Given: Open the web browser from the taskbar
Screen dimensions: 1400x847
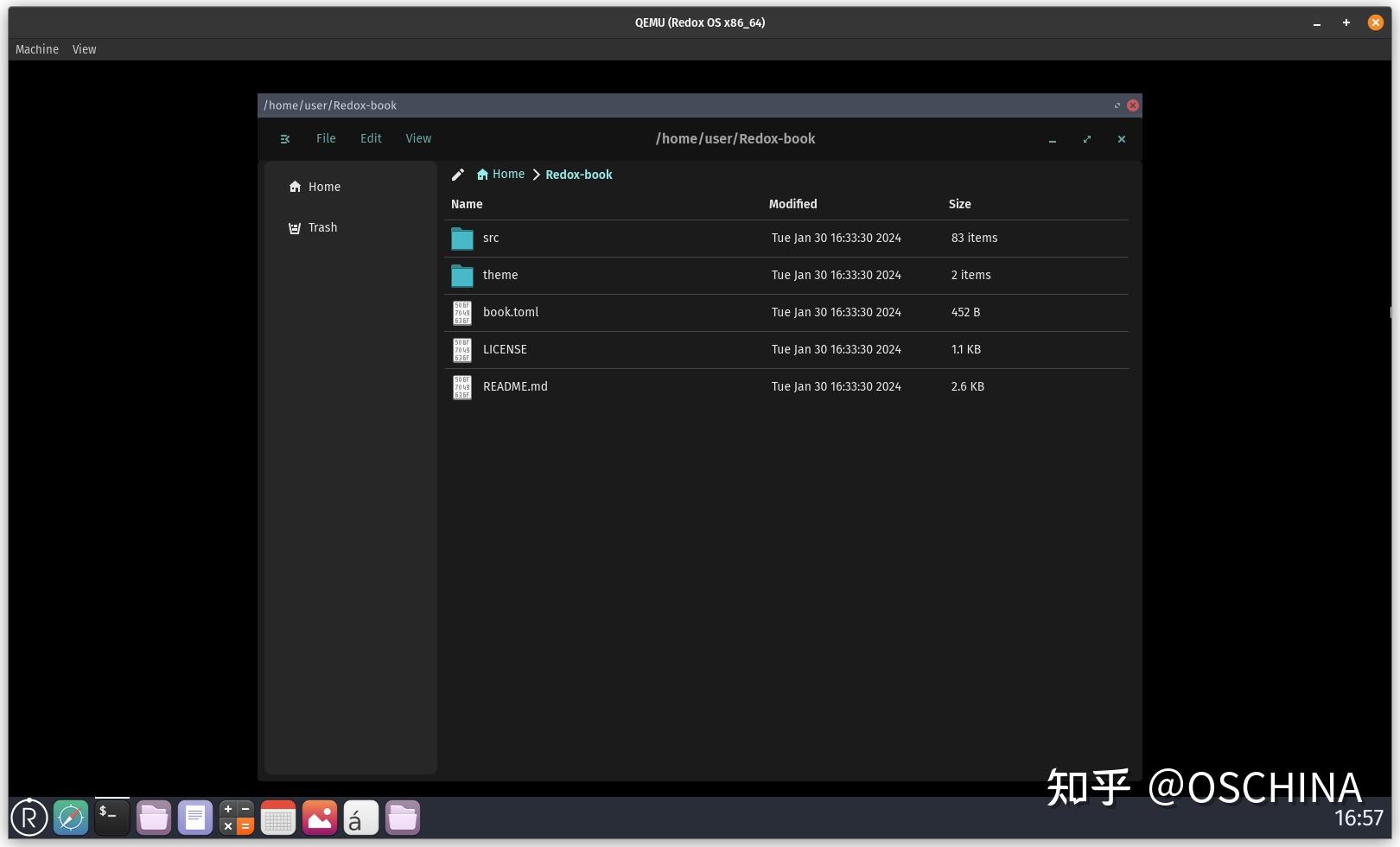Looking at the screenshot, I should tap(71, 817).
